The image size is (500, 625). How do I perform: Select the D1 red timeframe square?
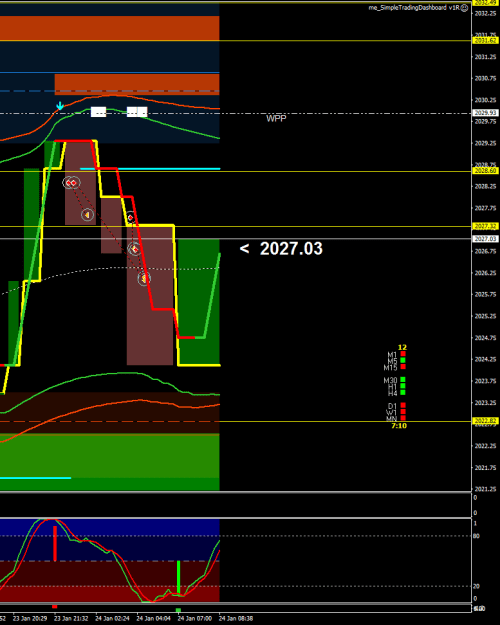(403, 405)
